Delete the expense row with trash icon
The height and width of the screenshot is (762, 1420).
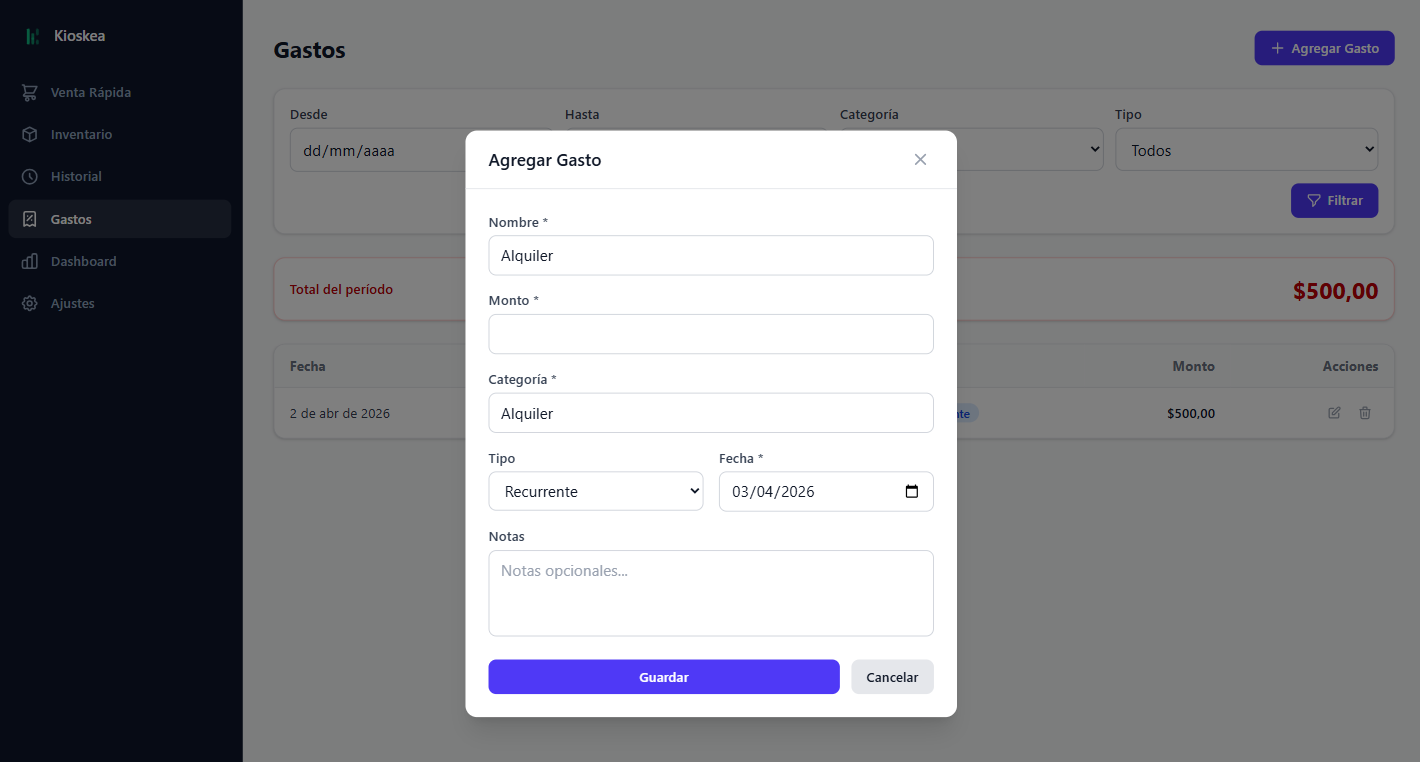(x=1365, y=413)
